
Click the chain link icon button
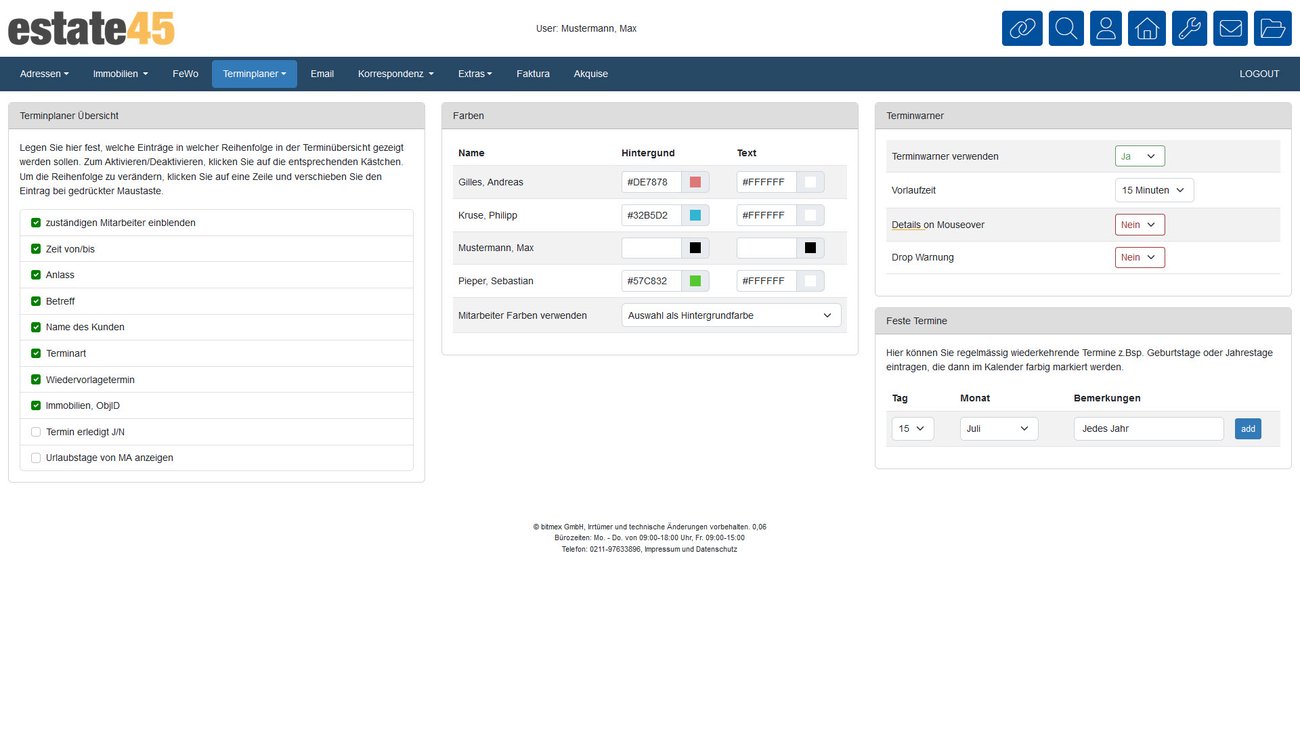(1022, 28)
